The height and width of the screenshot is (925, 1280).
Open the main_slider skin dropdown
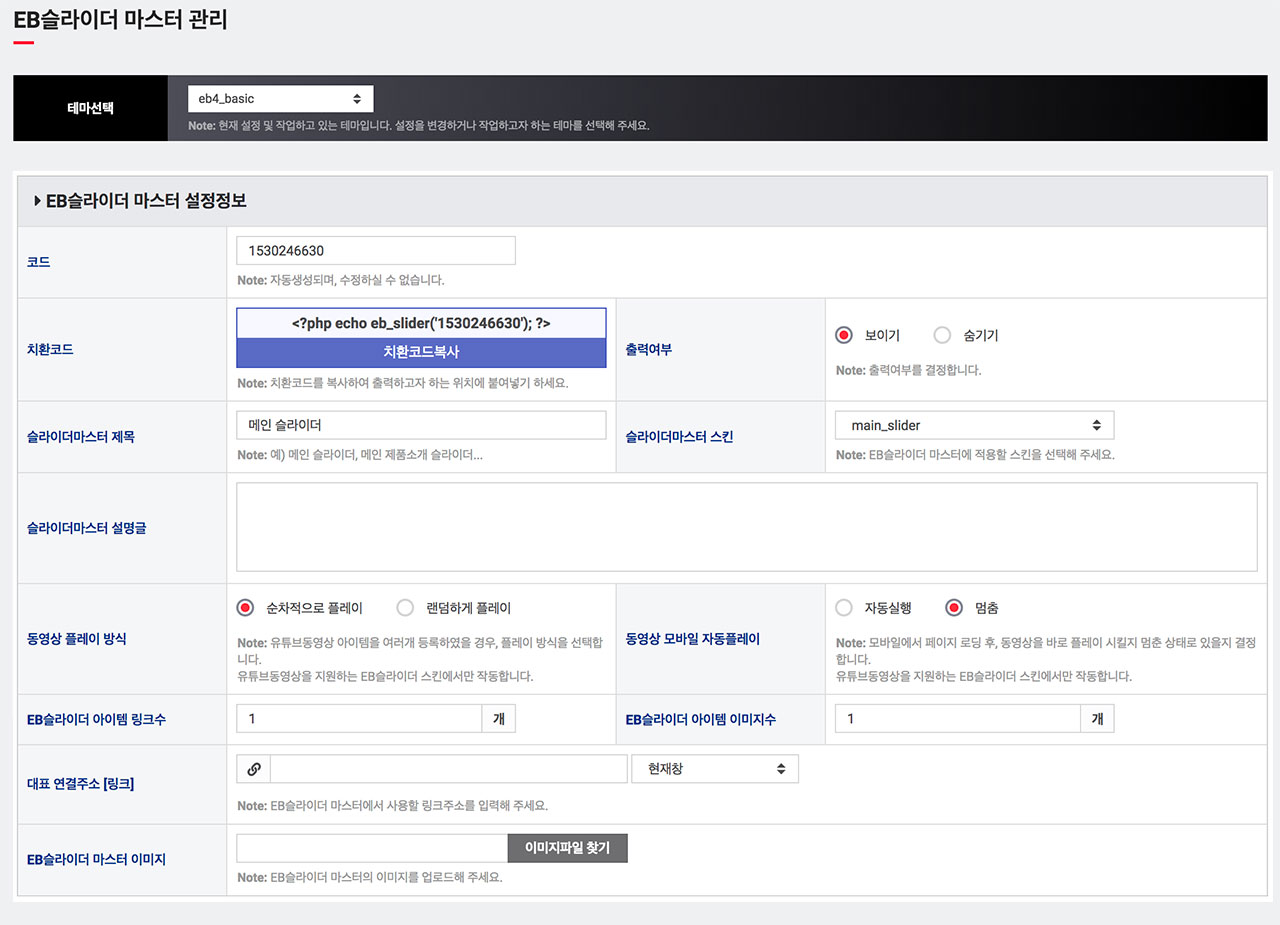(975, 425)
